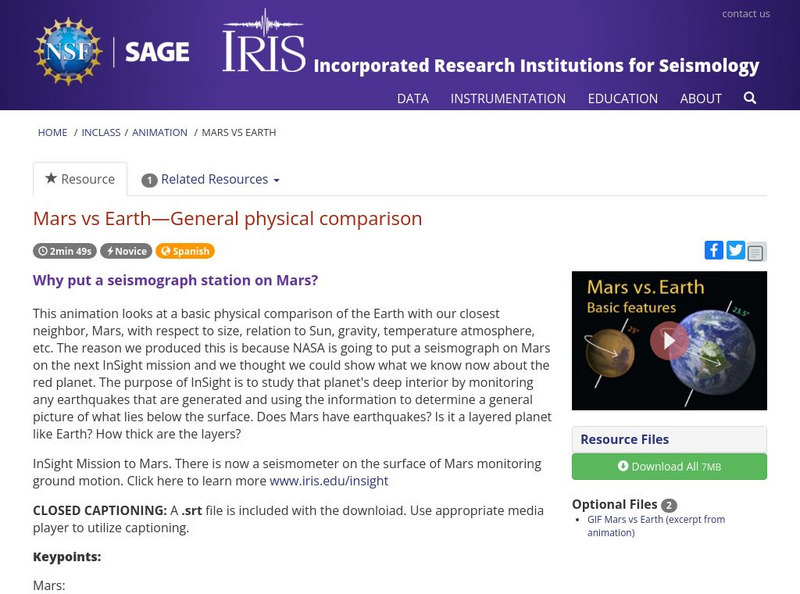Select the star on the Resource tab
Screen dimensions: 800x594
pos(50,179)
